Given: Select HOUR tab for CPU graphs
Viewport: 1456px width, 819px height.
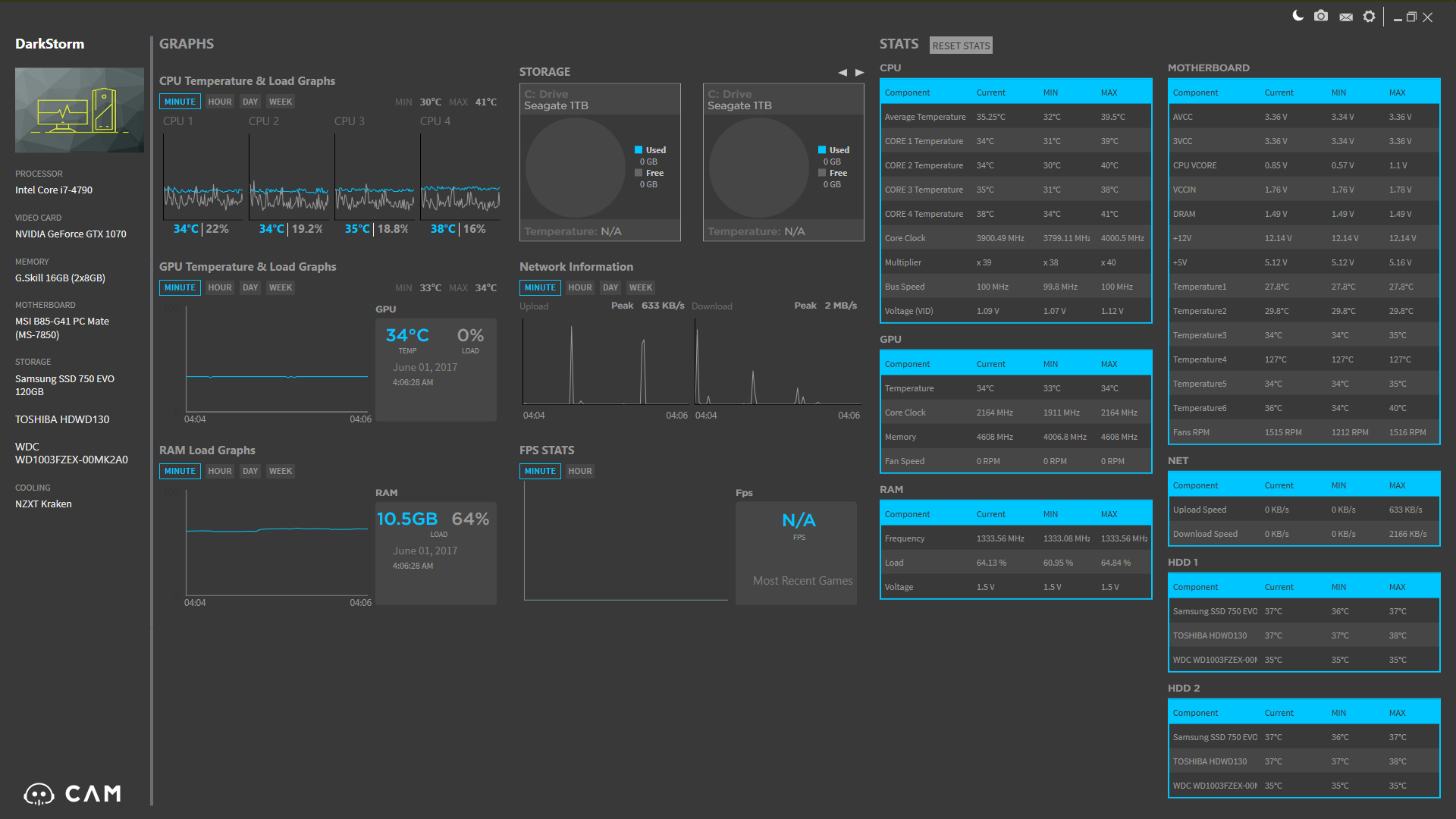Looking at the screenshot, I should [x=220, y=102].
